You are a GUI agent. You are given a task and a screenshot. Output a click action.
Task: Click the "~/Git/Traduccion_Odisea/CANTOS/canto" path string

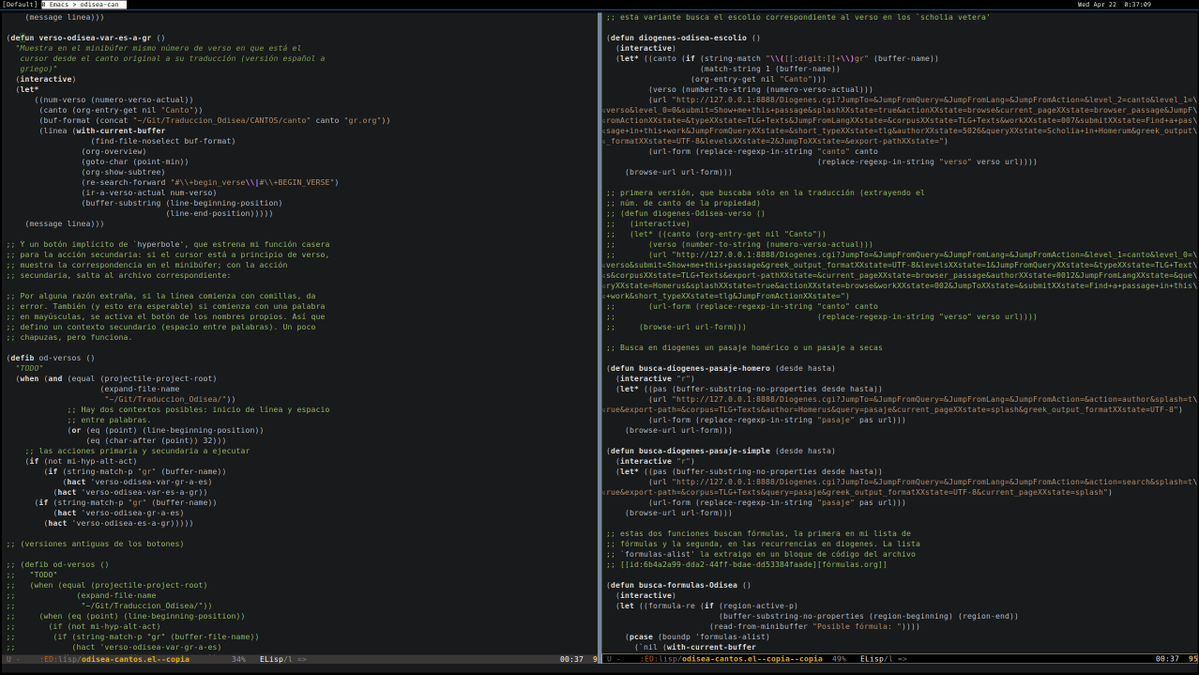tap(222, 121)
